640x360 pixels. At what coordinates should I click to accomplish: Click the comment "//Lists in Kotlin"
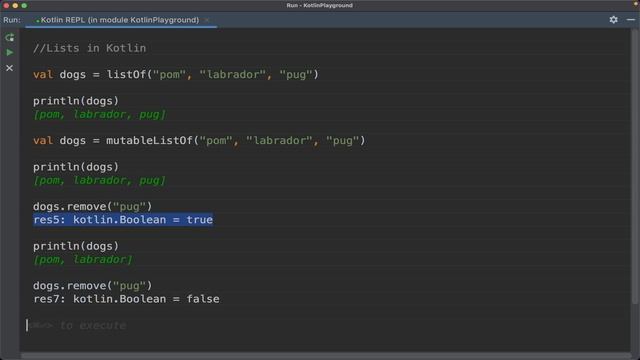pos(89,48)
